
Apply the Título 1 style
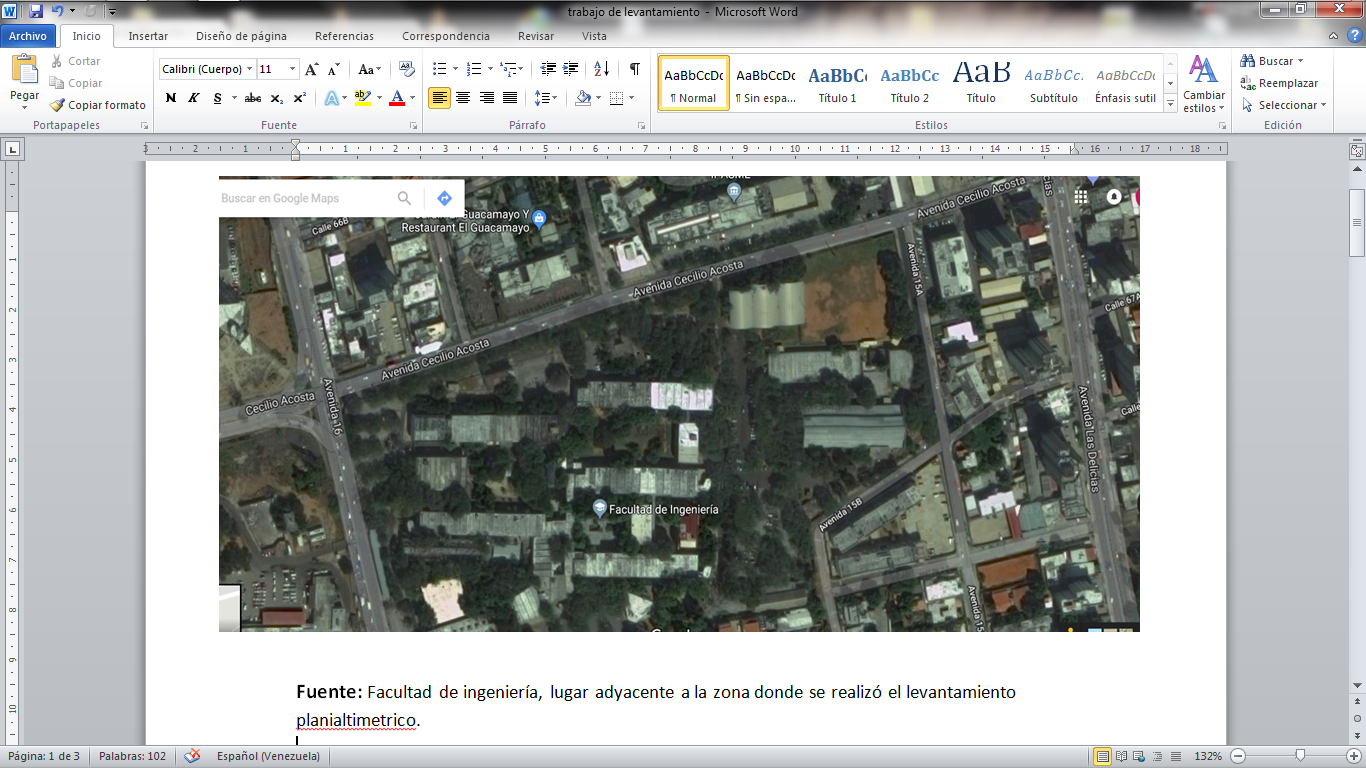pos(837,83)
